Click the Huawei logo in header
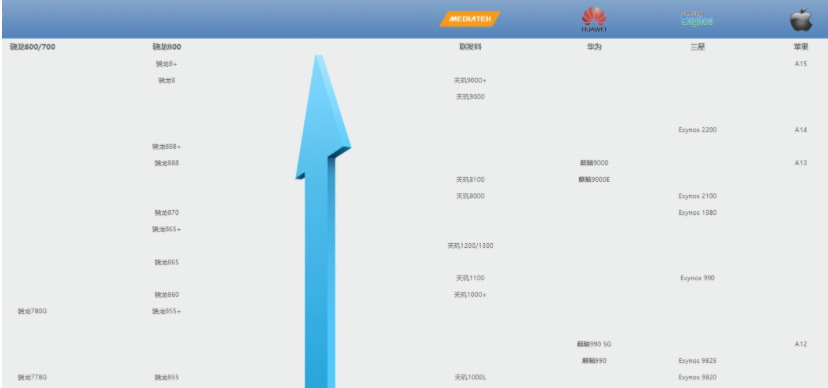The height and width of the screenshot is (388, 828). pyautogui.click(x=594, y=20)
